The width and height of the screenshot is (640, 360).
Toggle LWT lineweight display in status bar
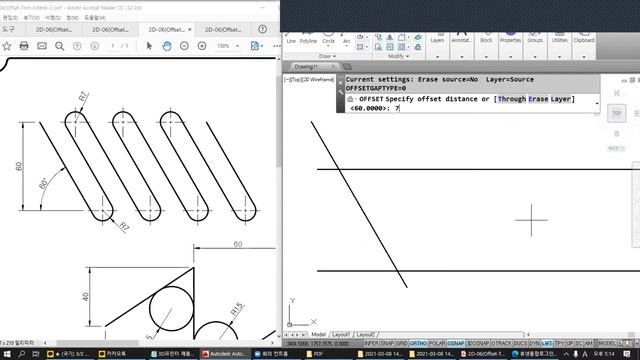click(x=547, y=343)
